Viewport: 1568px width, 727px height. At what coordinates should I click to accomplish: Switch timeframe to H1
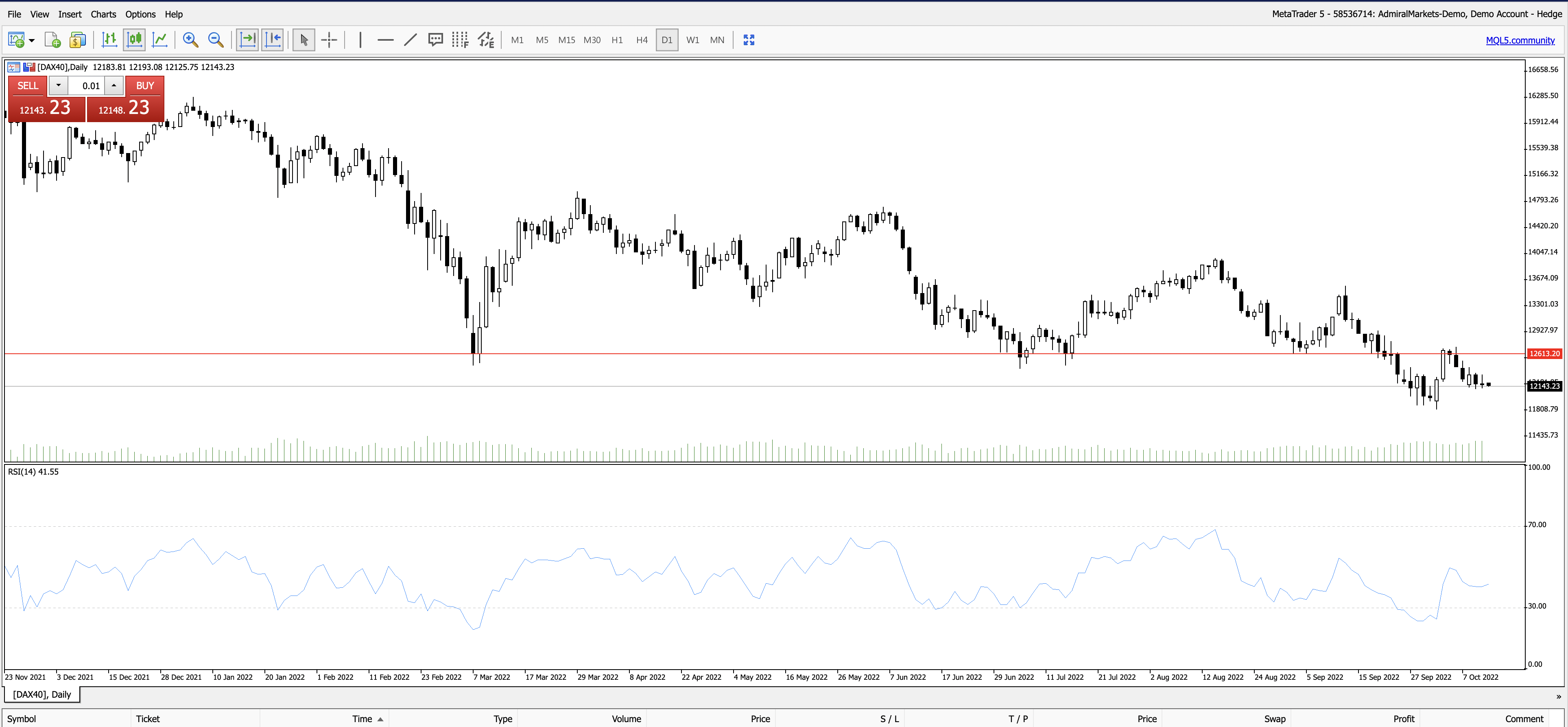click(x=617, y=40)
